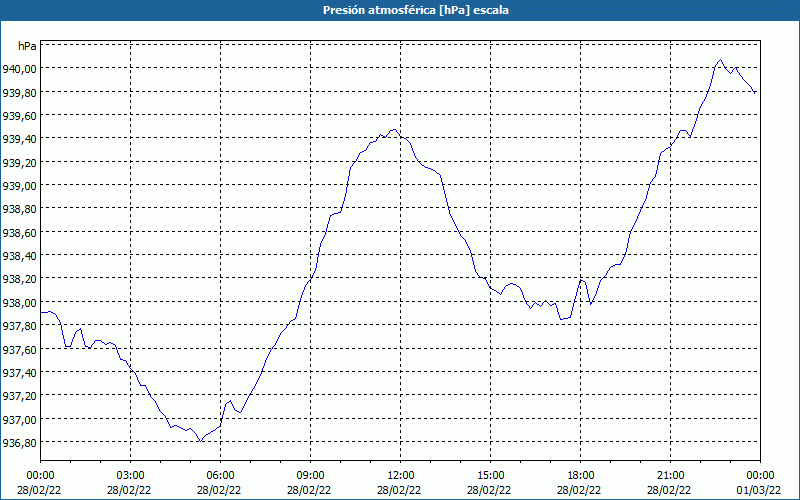Screen dimensions: 800x500
Task: Click the 15:00 time axis label
Action: 490,476
